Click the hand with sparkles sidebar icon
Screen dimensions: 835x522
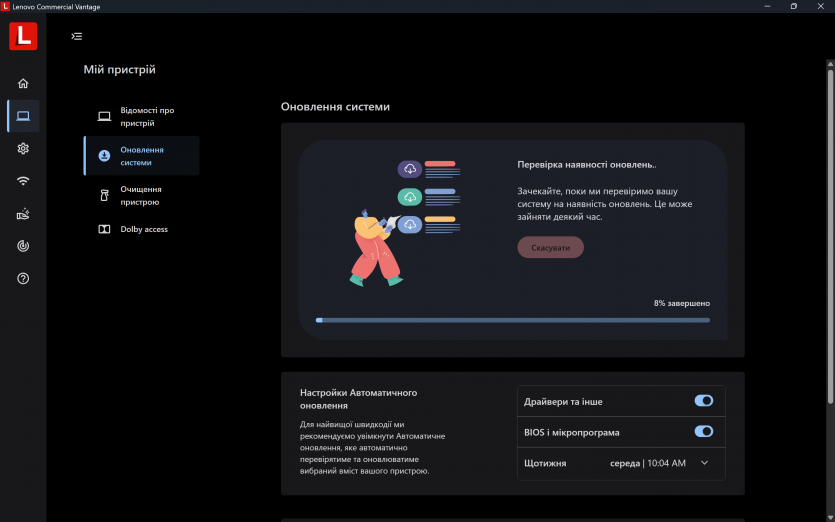point(23,213)
